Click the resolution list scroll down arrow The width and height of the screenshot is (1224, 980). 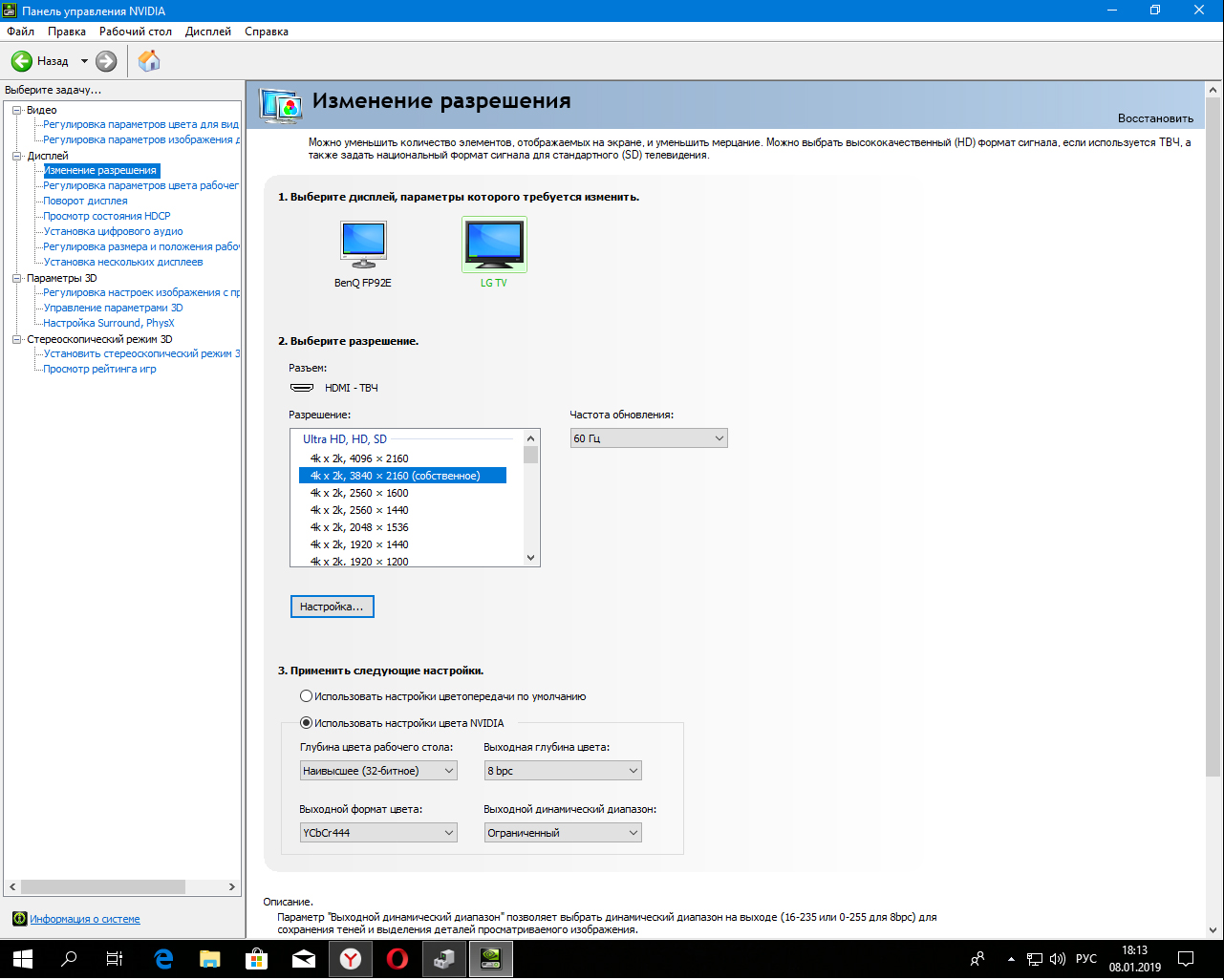(x=531, y=558)
